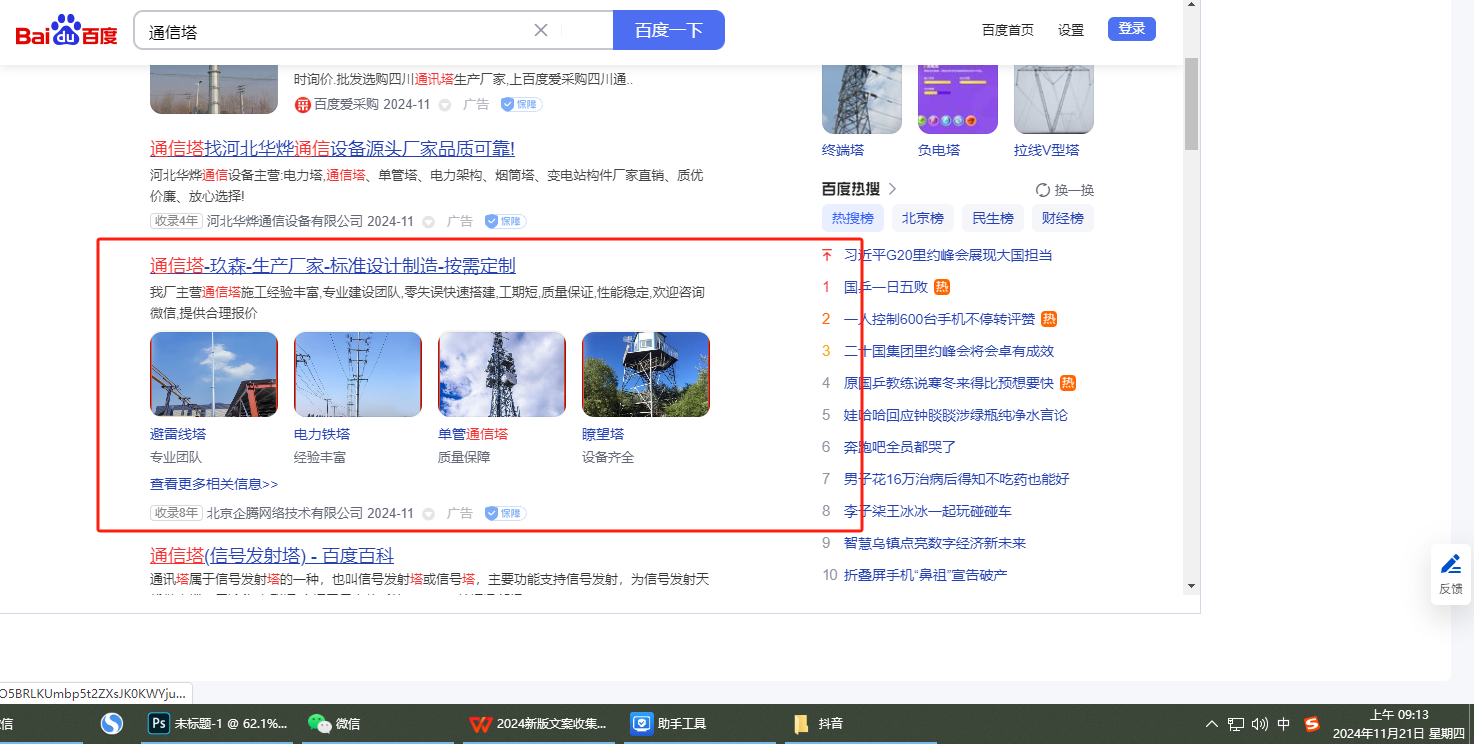This screenshot has height=744, width=1474.
Task: Click the Baidu logo
Action: (66, 31)
